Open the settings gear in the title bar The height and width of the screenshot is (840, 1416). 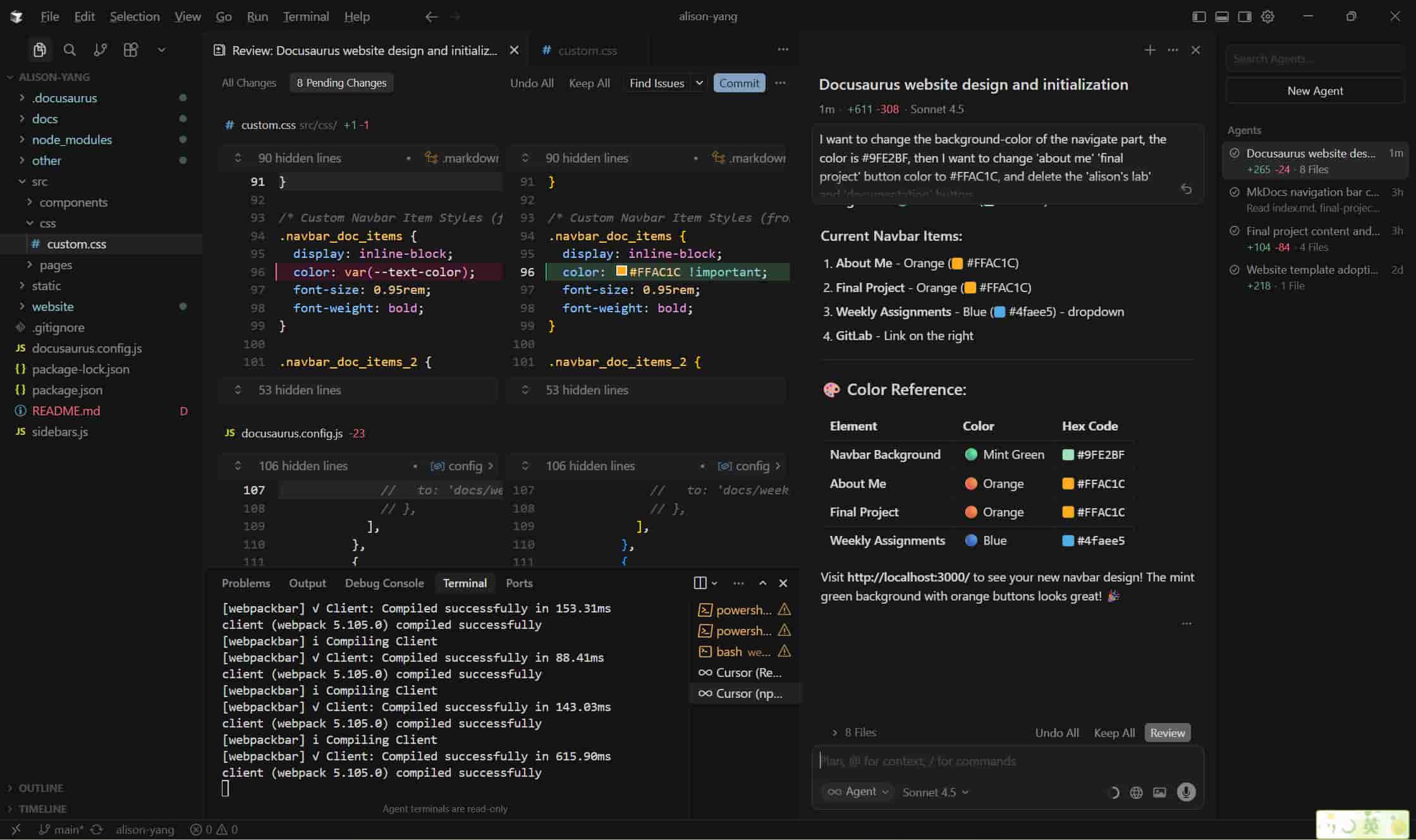(1268, 16)
